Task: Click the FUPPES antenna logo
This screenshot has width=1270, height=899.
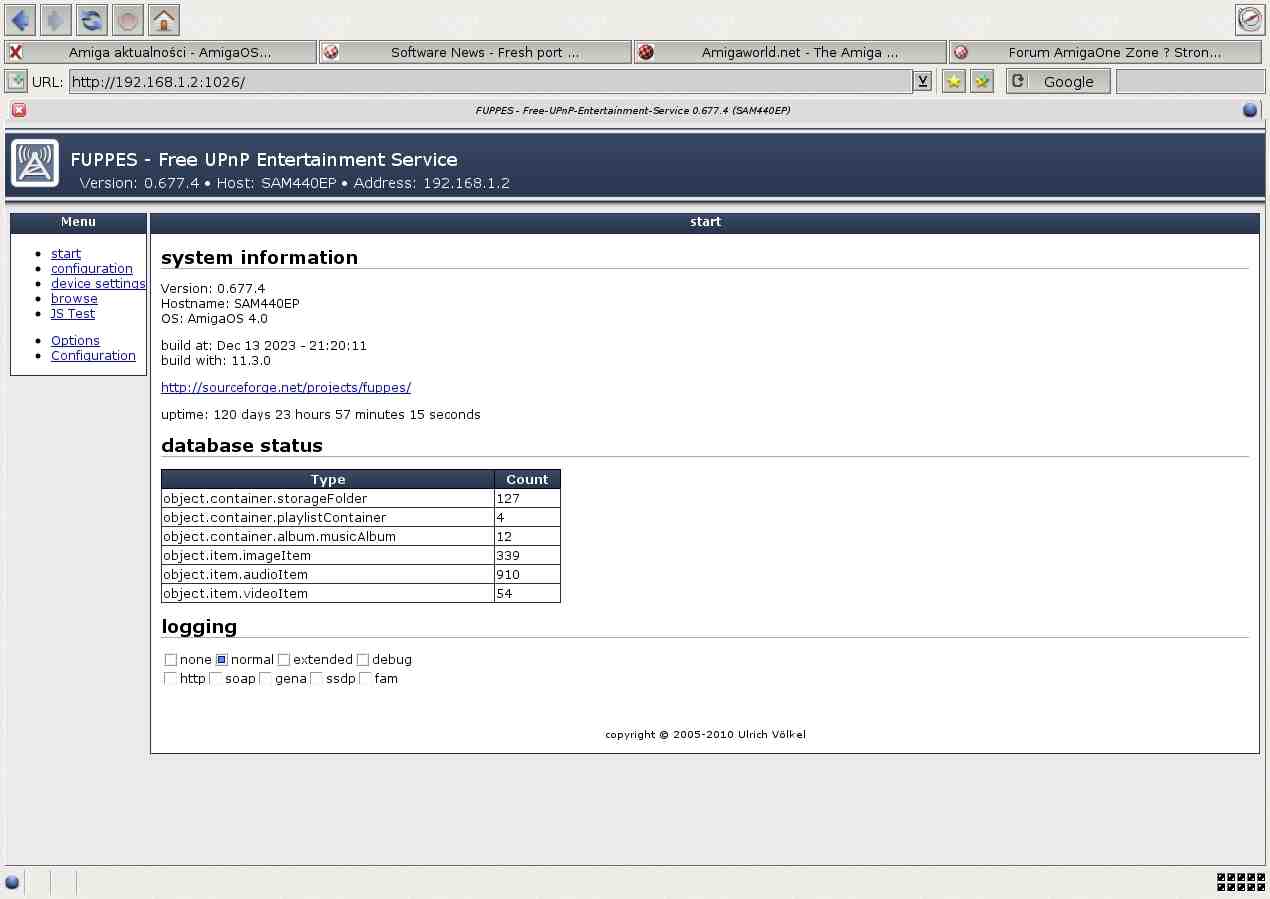Action: [35, 163]
